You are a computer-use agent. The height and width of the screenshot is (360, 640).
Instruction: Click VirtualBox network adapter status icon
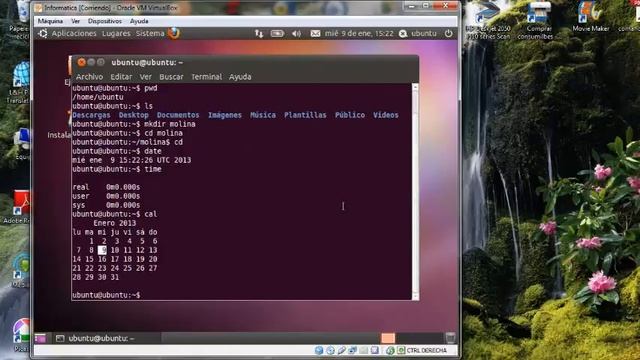pyautogui.click(x=352, y=351)
